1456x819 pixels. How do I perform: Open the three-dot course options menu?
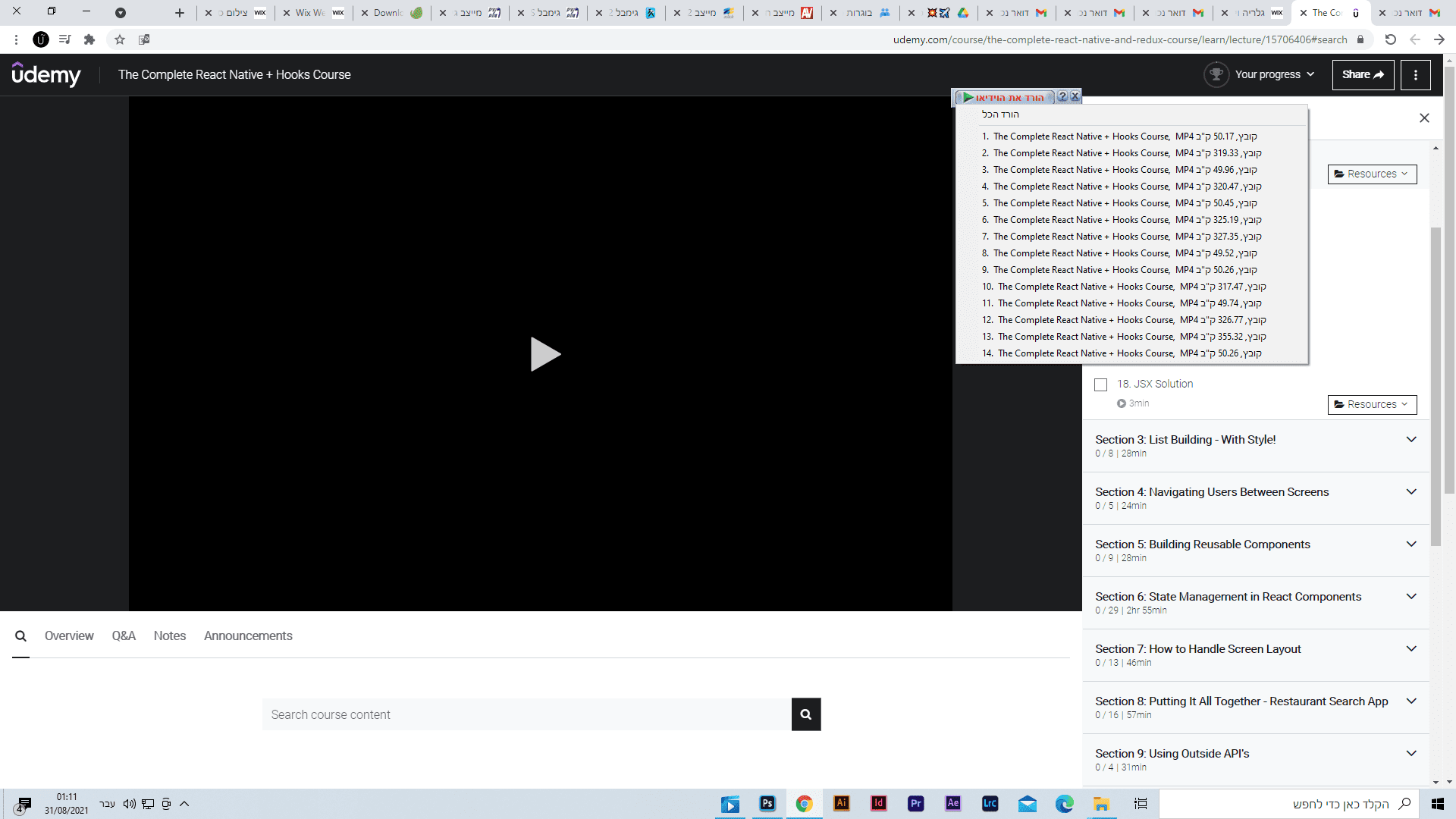tap(1415, 75)
